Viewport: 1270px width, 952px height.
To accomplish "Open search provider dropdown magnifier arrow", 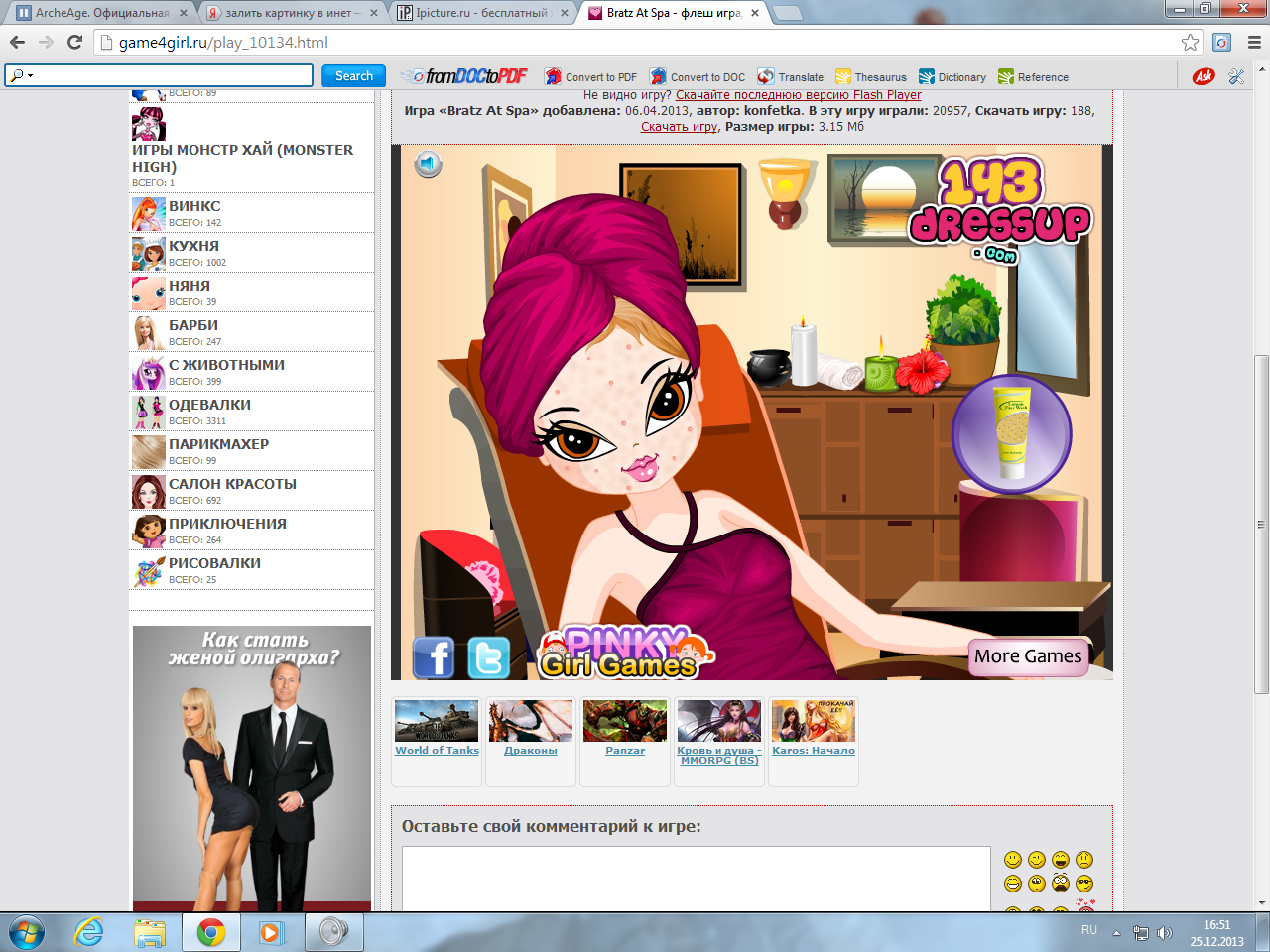I will [x=21, y=75].
